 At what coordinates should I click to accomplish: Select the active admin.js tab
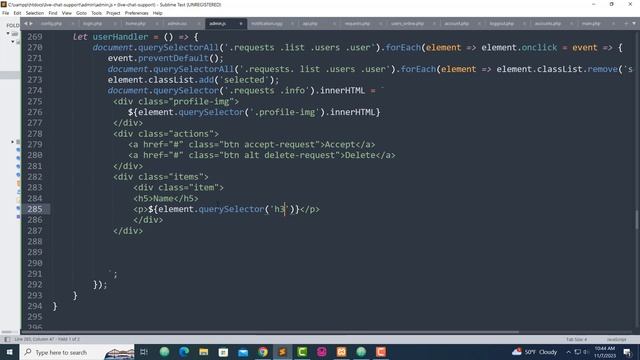(218, 24)
